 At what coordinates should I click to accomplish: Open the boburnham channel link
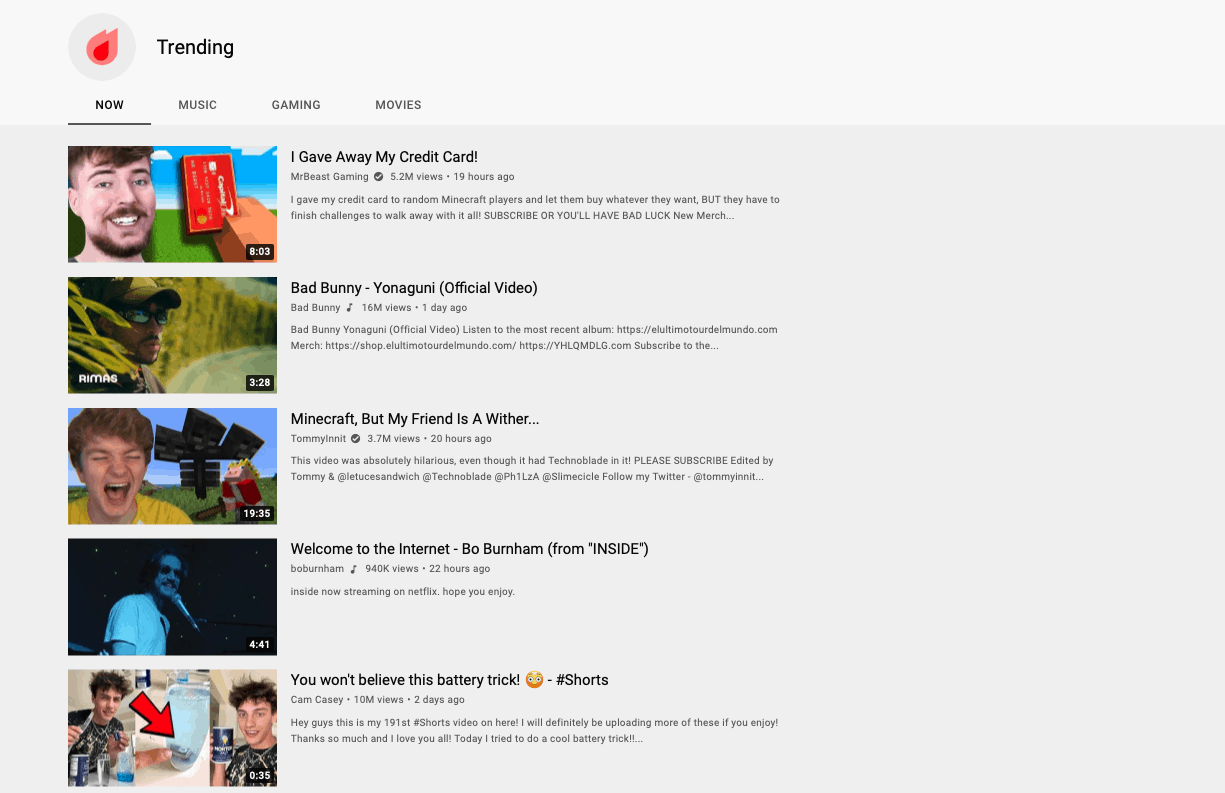pyautogui.click(x=317, y=569)
